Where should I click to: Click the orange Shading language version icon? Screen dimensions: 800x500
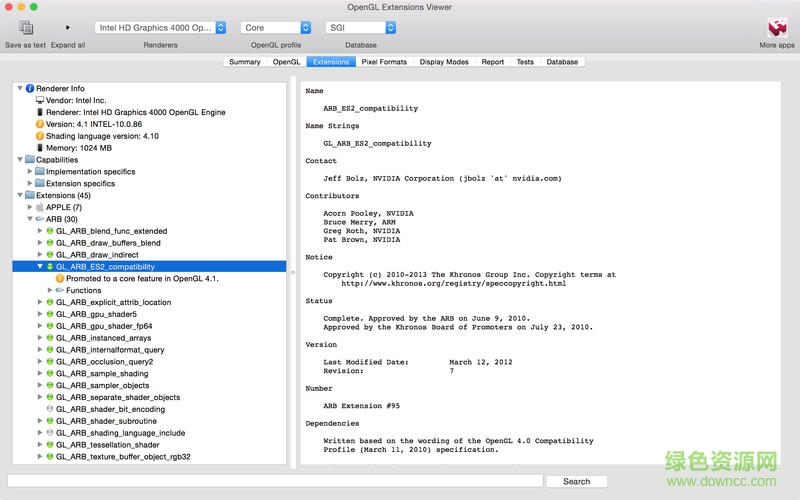click(x=40, y=136)
